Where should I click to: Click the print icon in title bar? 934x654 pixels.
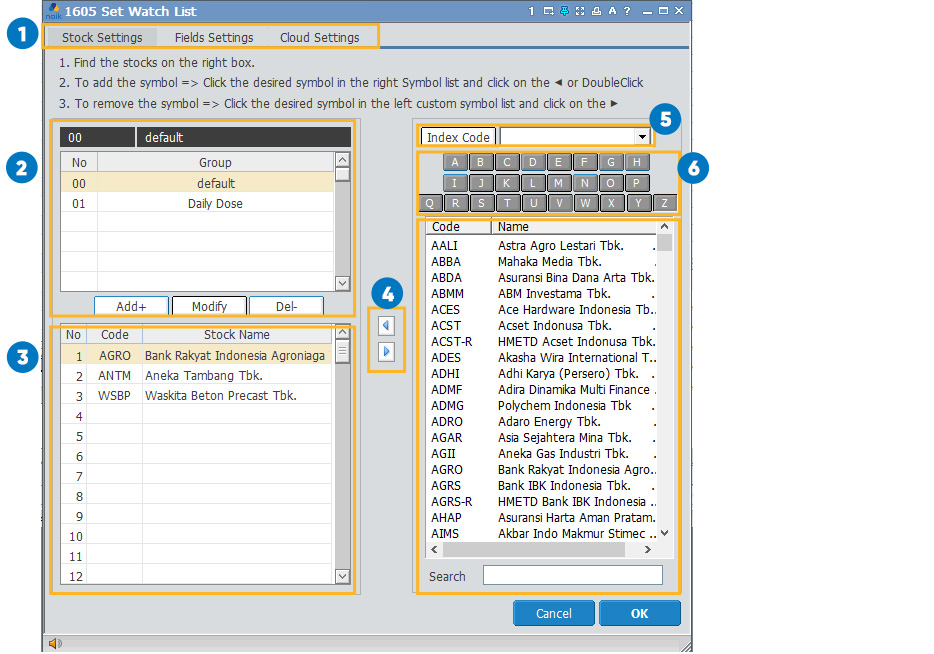[596, 11]
